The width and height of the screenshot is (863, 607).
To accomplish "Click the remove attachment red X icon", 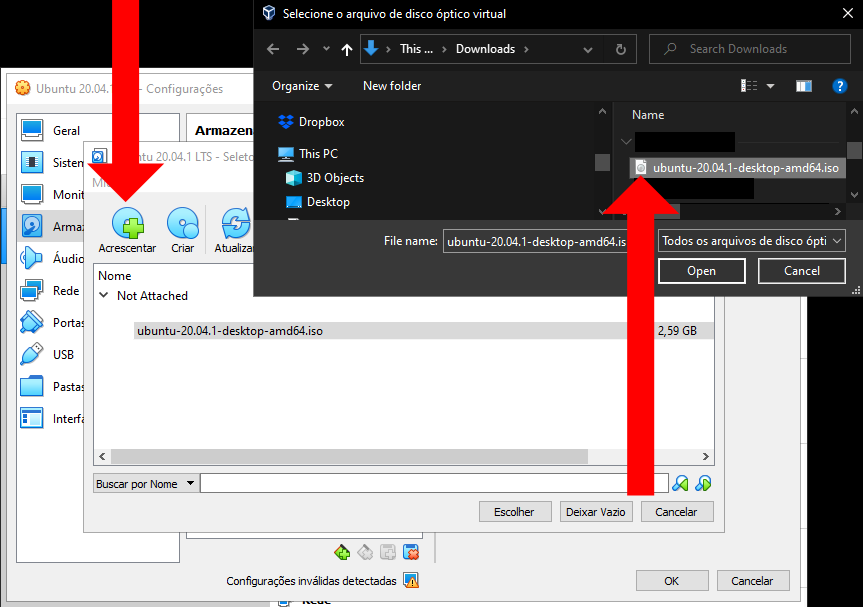I will (411, 551).
